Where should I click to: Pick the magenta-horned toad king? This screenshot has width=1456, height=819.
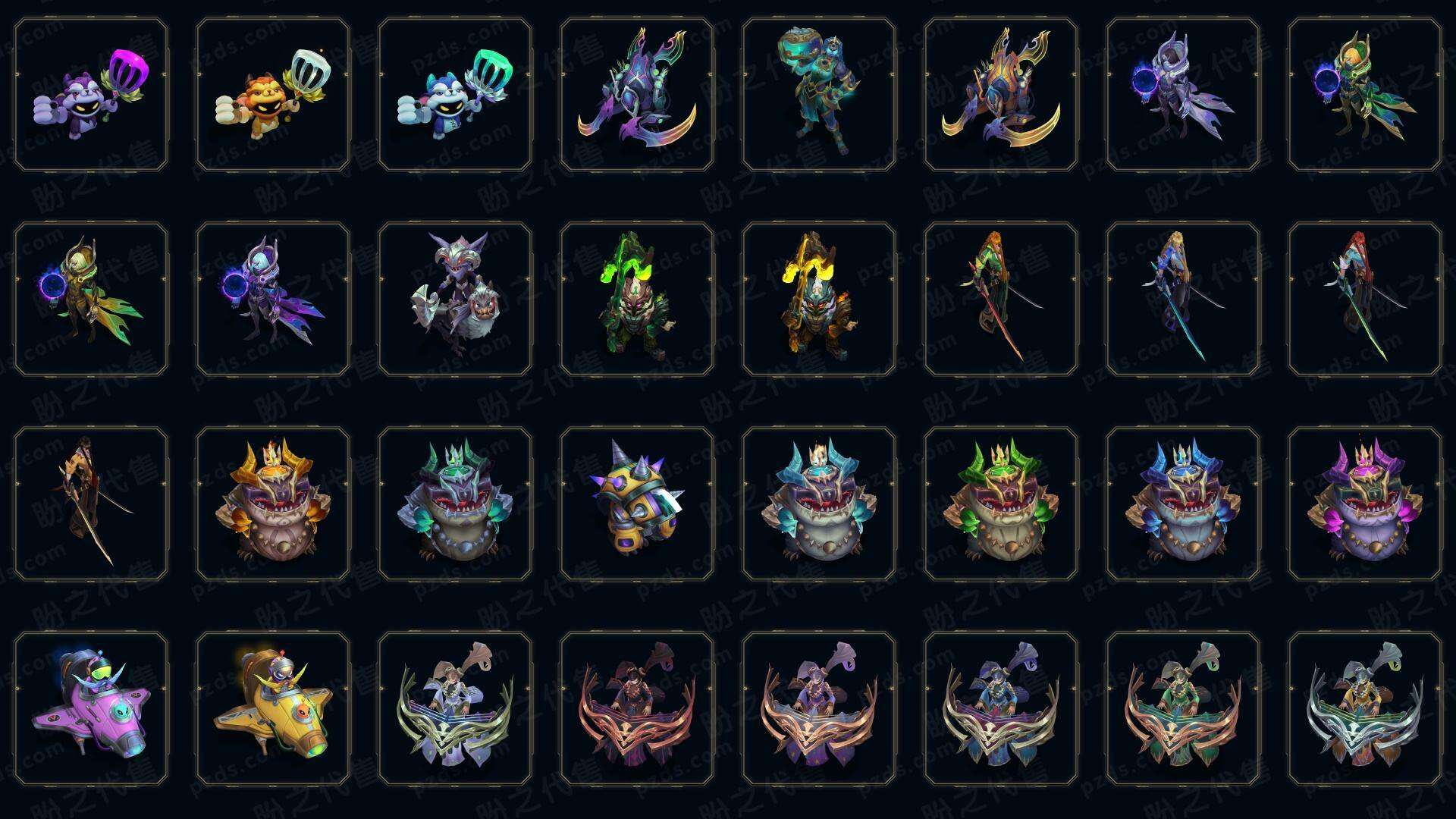click(1365, 504)
